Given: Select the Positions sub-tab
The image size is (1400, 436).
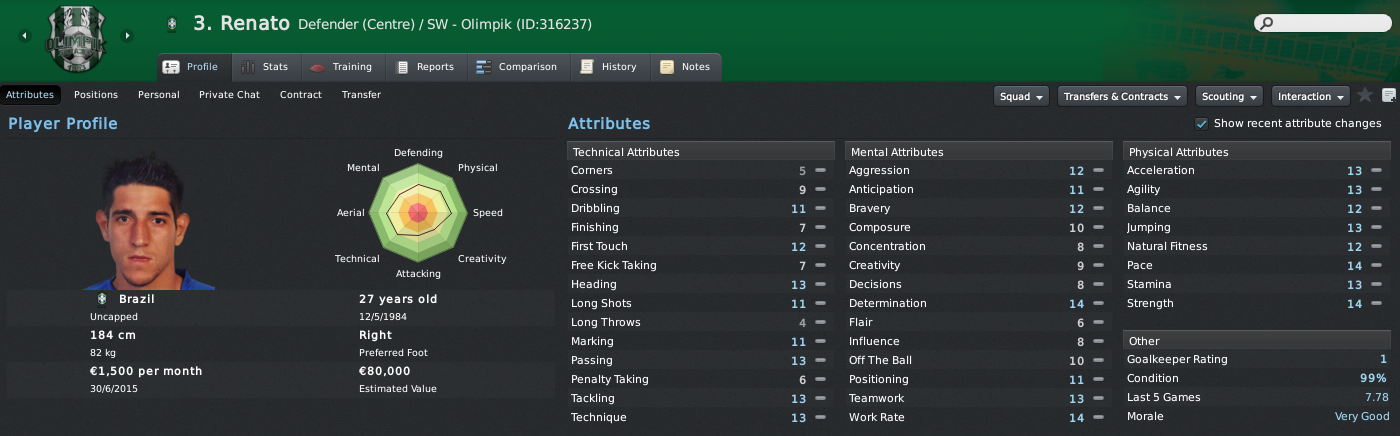Looking at the screenshot, I should click(x=96, y=95).
